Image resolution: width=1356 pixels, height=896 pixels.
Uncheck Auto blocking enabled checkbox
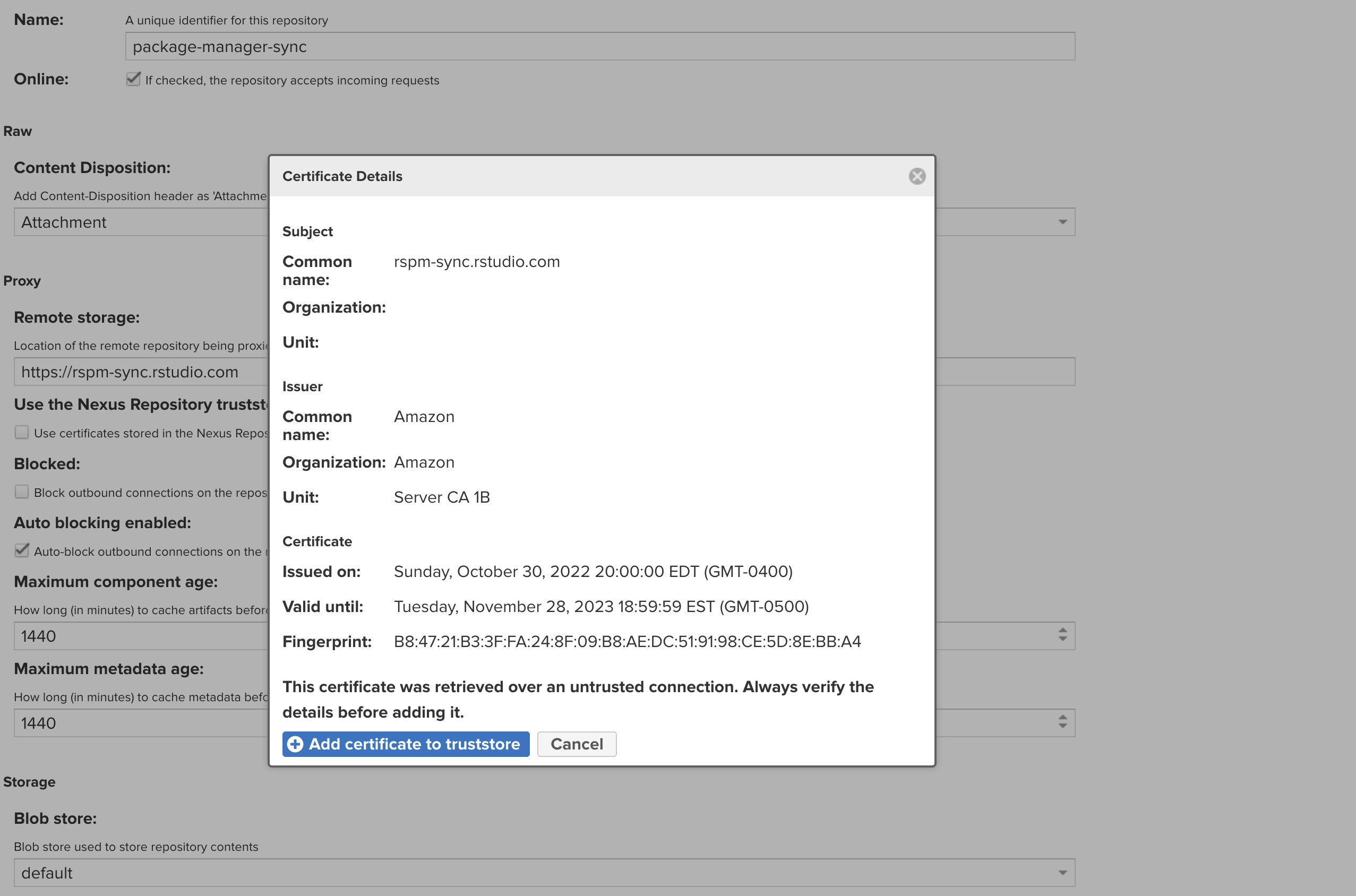22,551
